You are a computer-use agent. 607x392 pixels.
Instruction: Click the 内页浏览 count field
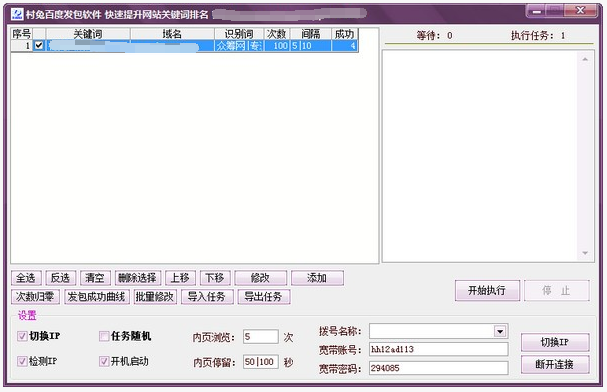click(261, 337)
